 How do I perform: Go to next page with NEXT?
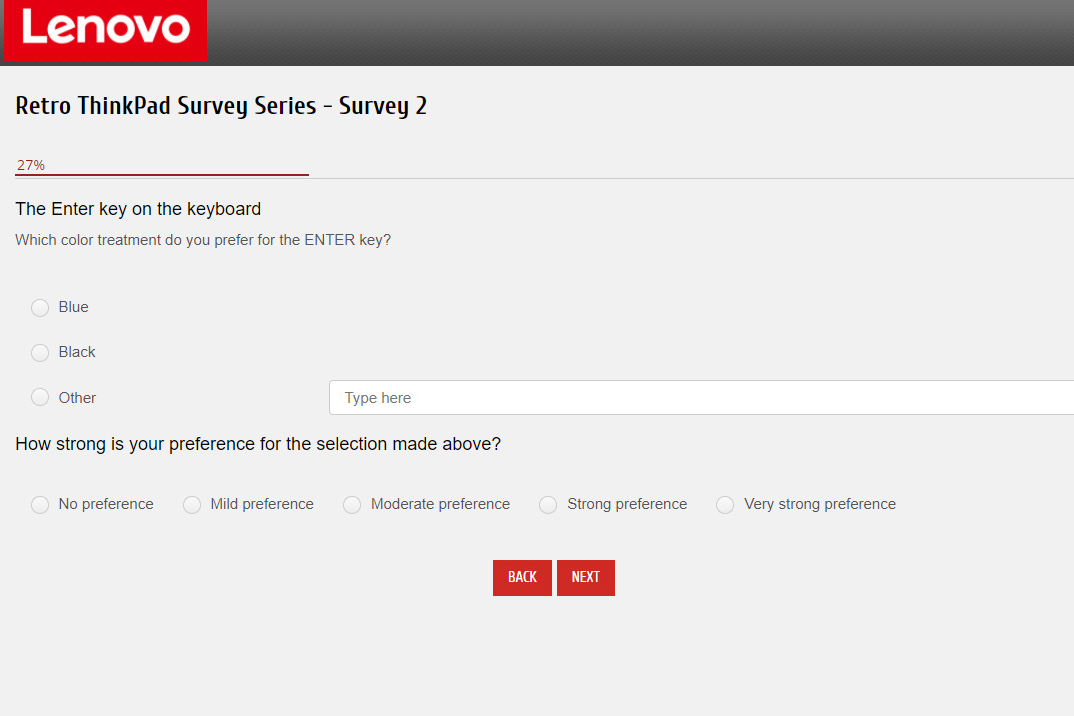585,577
